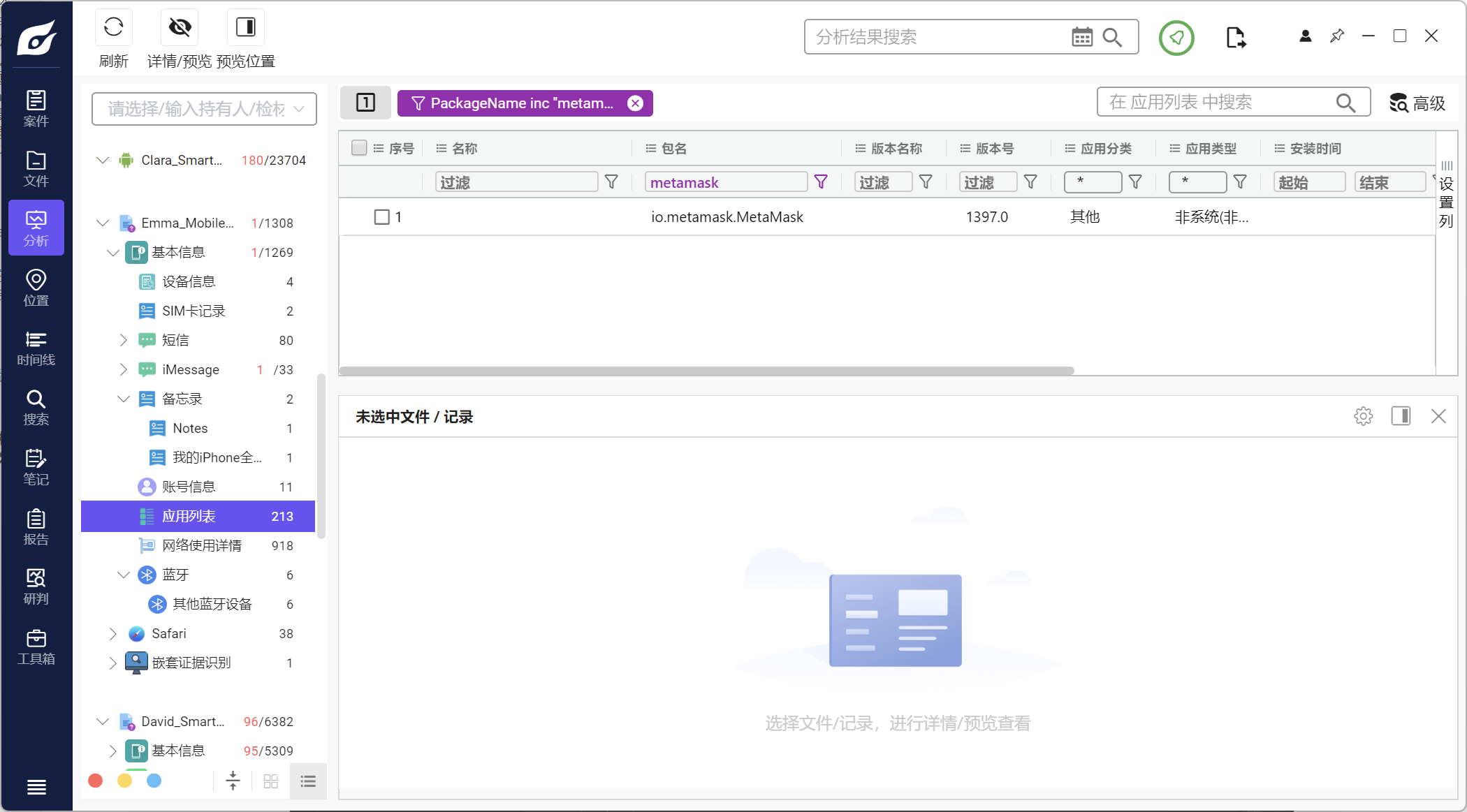Collapse the Clara_Smart... tree node

(103, 160)
